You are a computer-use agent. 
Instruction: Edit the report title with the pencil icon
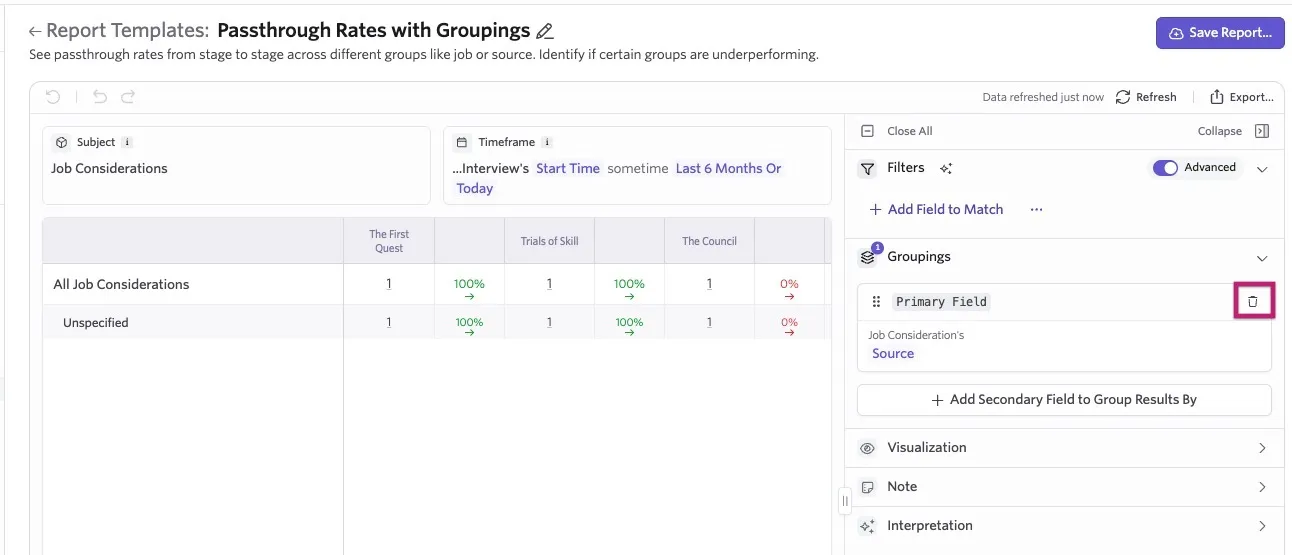click(x=545, y=31)
